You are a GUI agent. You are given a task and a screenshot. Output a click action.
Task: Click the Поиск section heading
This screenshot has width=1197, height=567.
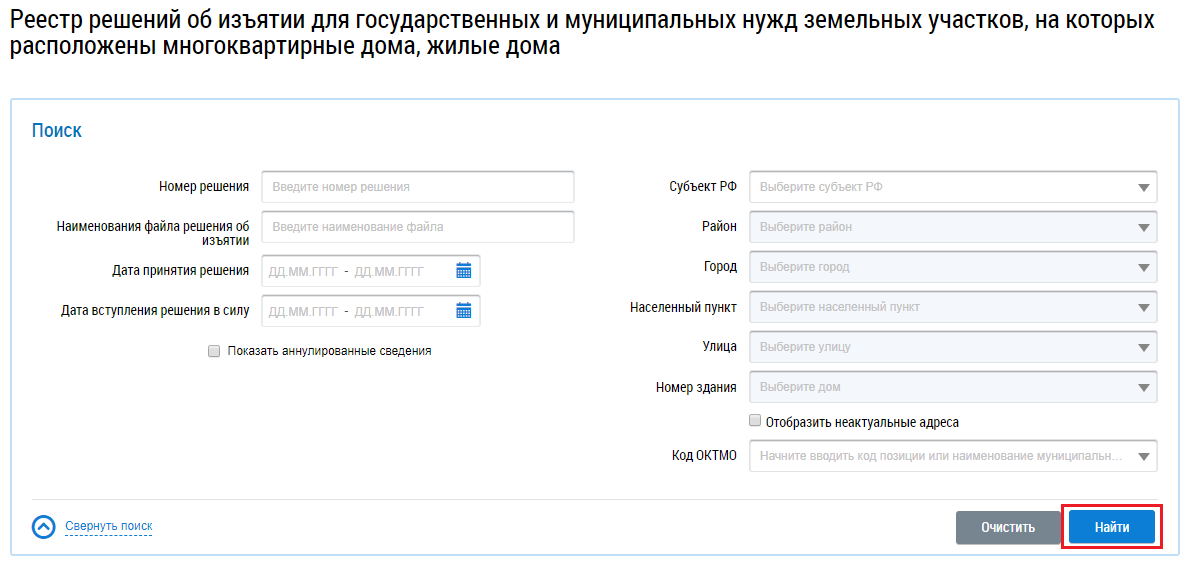click(57, 131)
